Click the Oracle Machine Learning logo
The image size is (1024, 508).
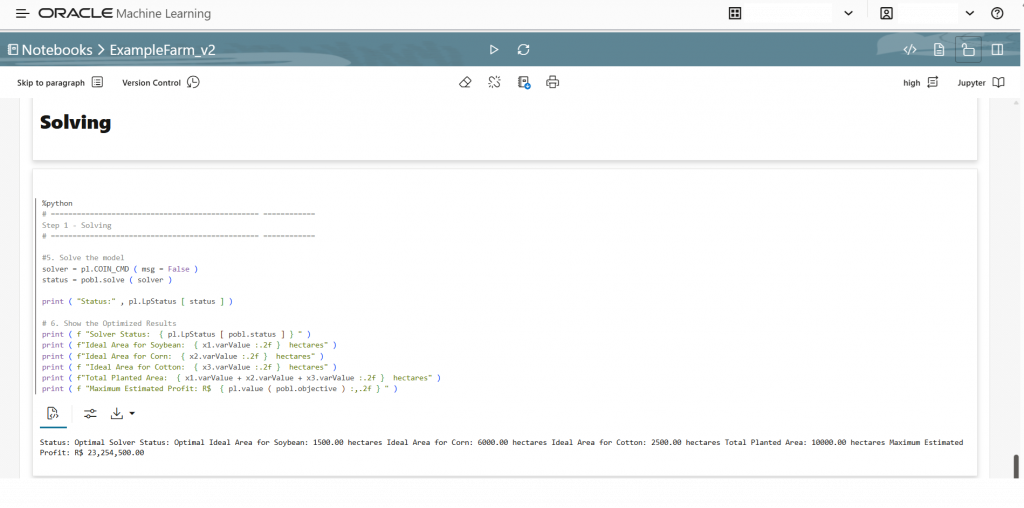pos(124,13)
